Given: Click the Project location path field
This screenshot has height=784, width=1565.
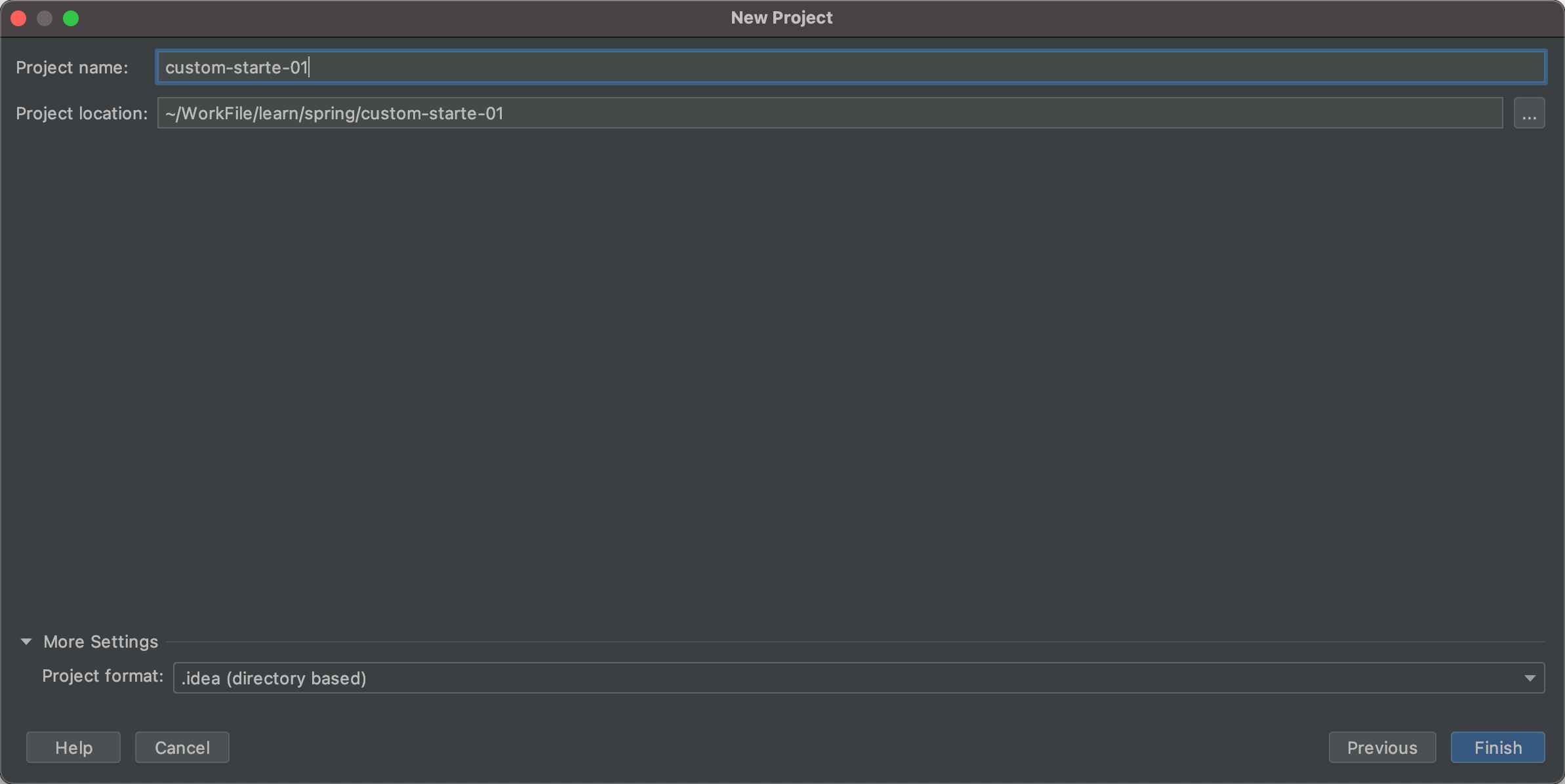Looking at the screenshot, I should point(830,113).
